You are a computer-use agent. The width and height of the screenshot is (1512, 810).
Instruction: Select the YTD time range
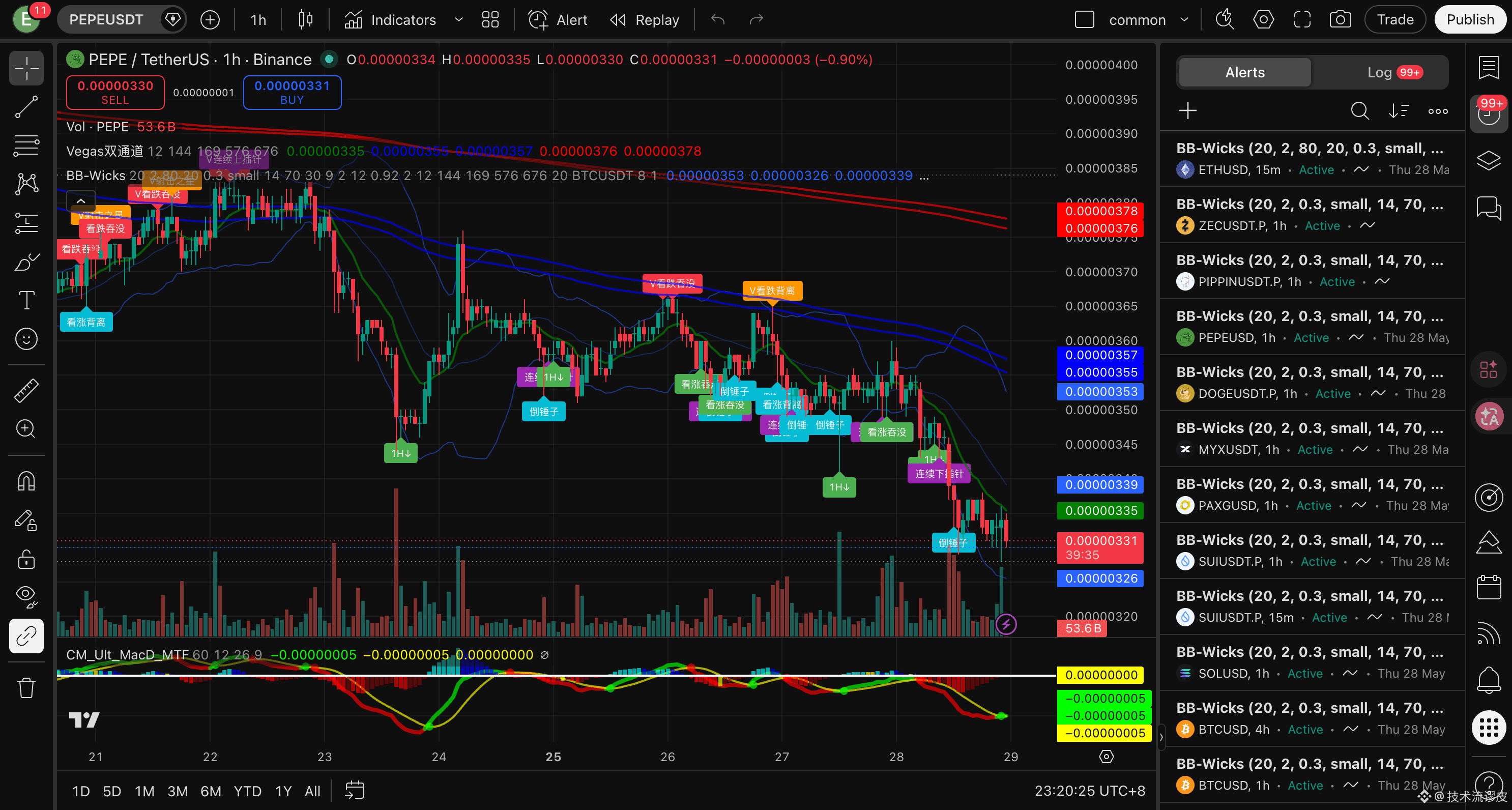[x=248, y=791]
